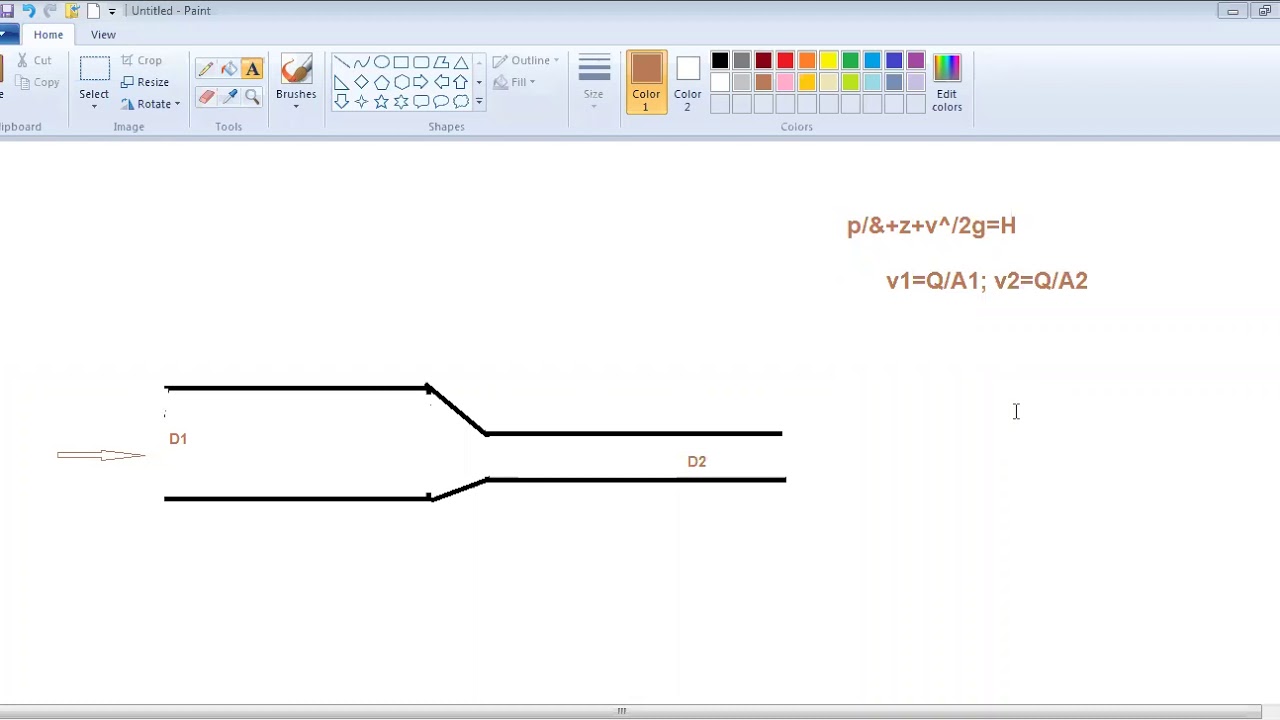Pick the Four-point star shape
The height and width of the screenshot is (720, 1280).
[x=361, y=102]
